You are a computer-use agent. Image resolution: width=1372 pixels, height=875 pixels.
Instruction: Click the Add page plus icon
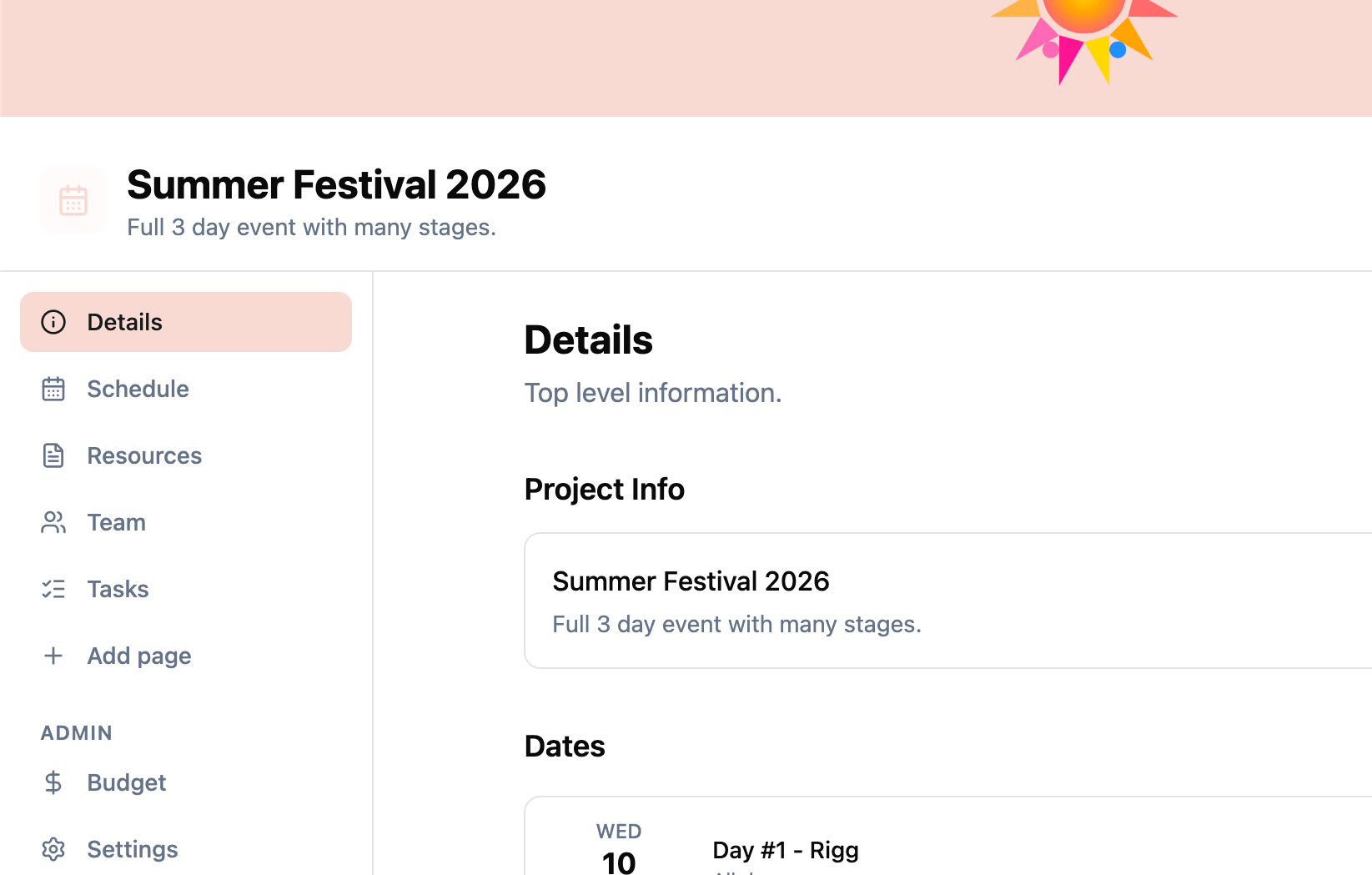click(x=53, y=656)
